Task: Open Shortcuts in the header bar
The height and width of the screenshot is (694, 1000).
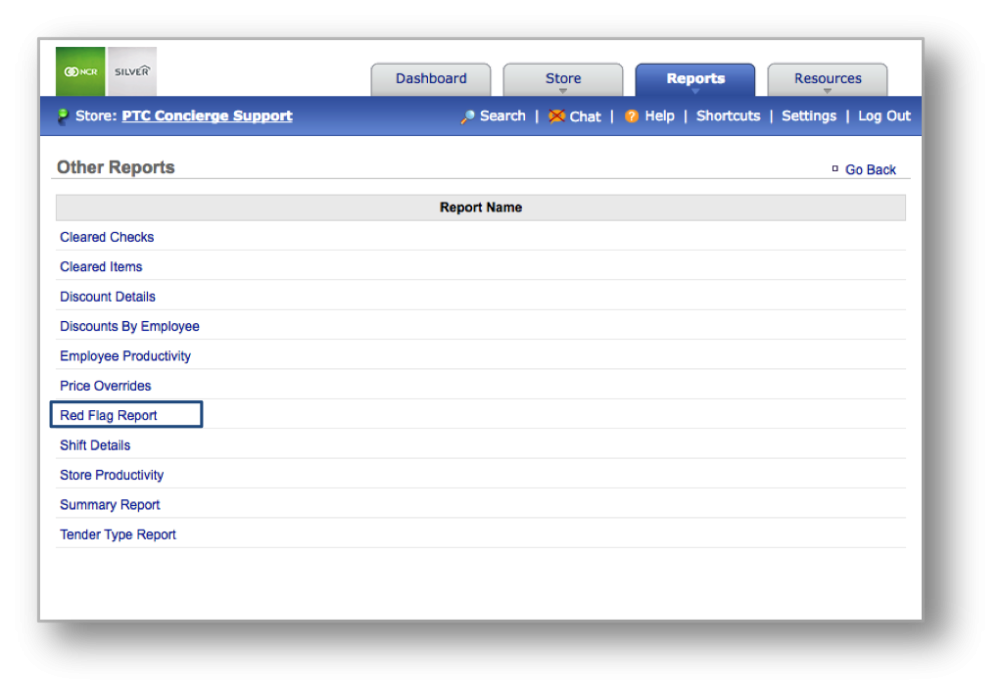Action: [x=728, y=116]
